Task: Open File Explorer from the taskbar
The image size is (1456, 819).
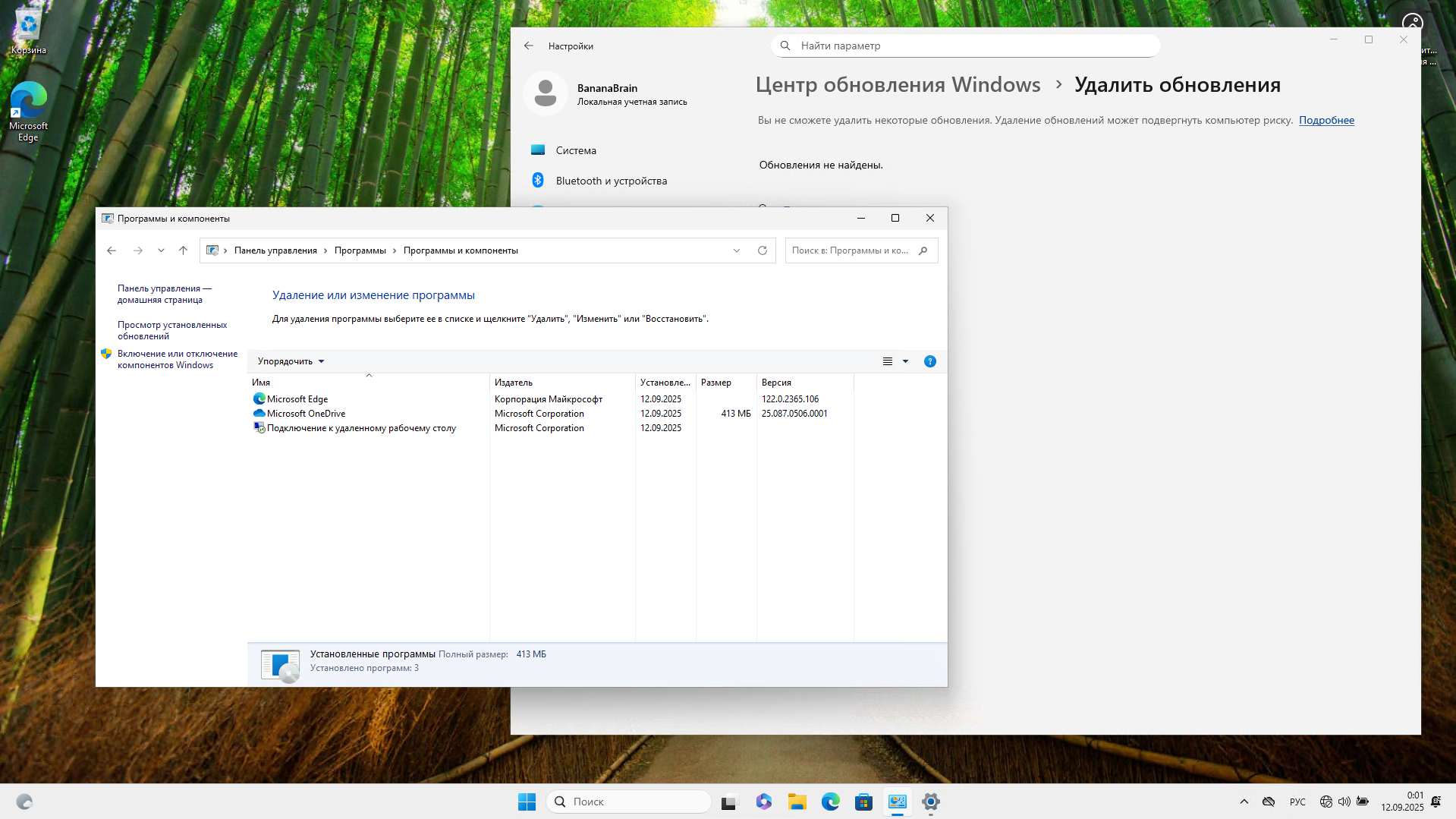Action: click(797, 802)
